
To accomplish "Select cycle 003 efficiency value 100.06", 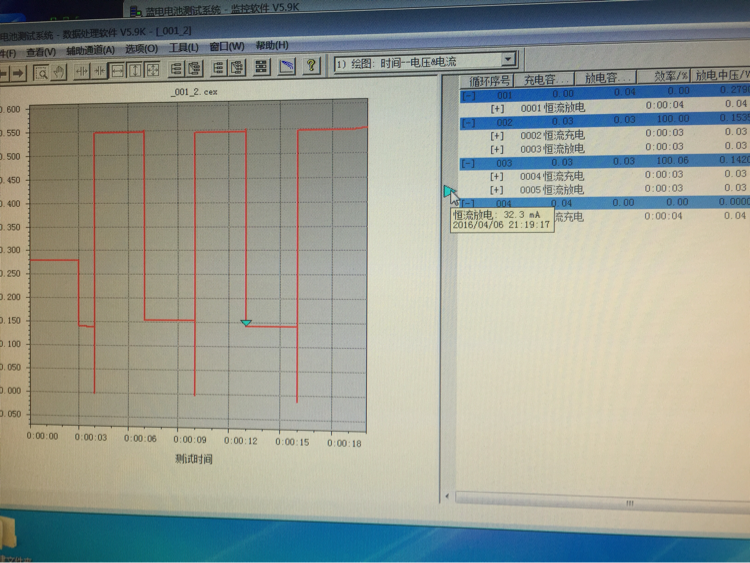I will (x=672, y=160).
